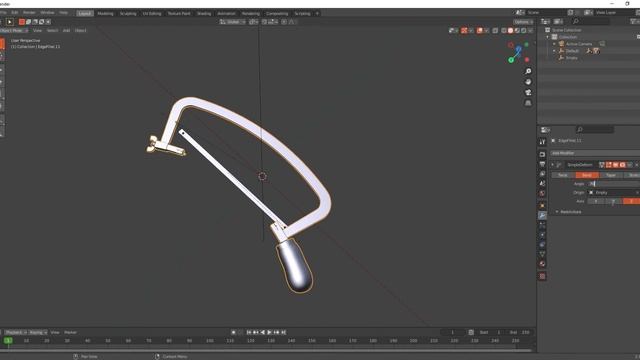Open the outliner display mode dropdown

[x=558, y=21]
